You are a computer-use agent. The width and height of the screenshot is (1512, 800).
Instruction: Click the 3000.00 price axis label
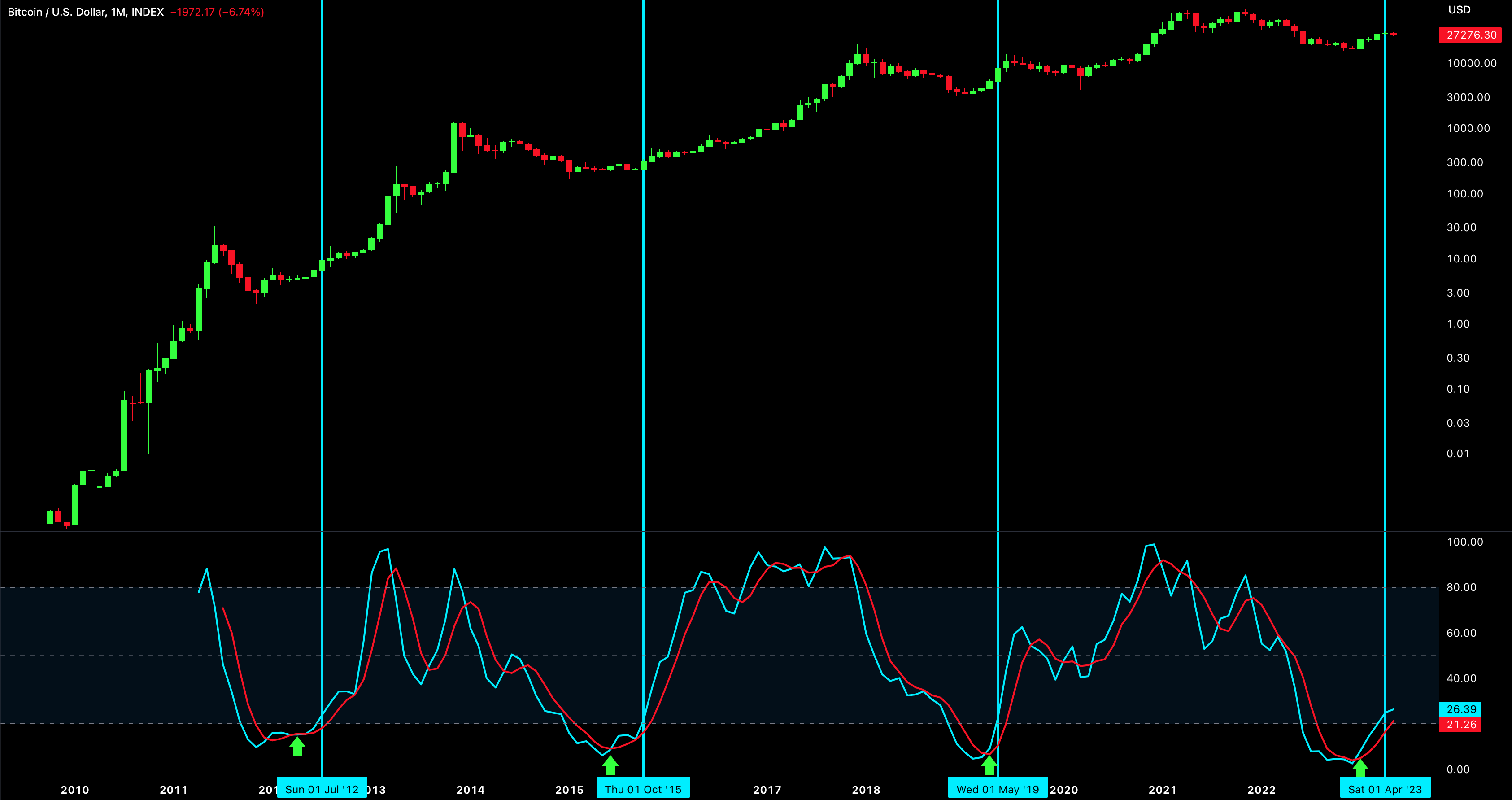pyautogui.click(x=1468, y=97)
